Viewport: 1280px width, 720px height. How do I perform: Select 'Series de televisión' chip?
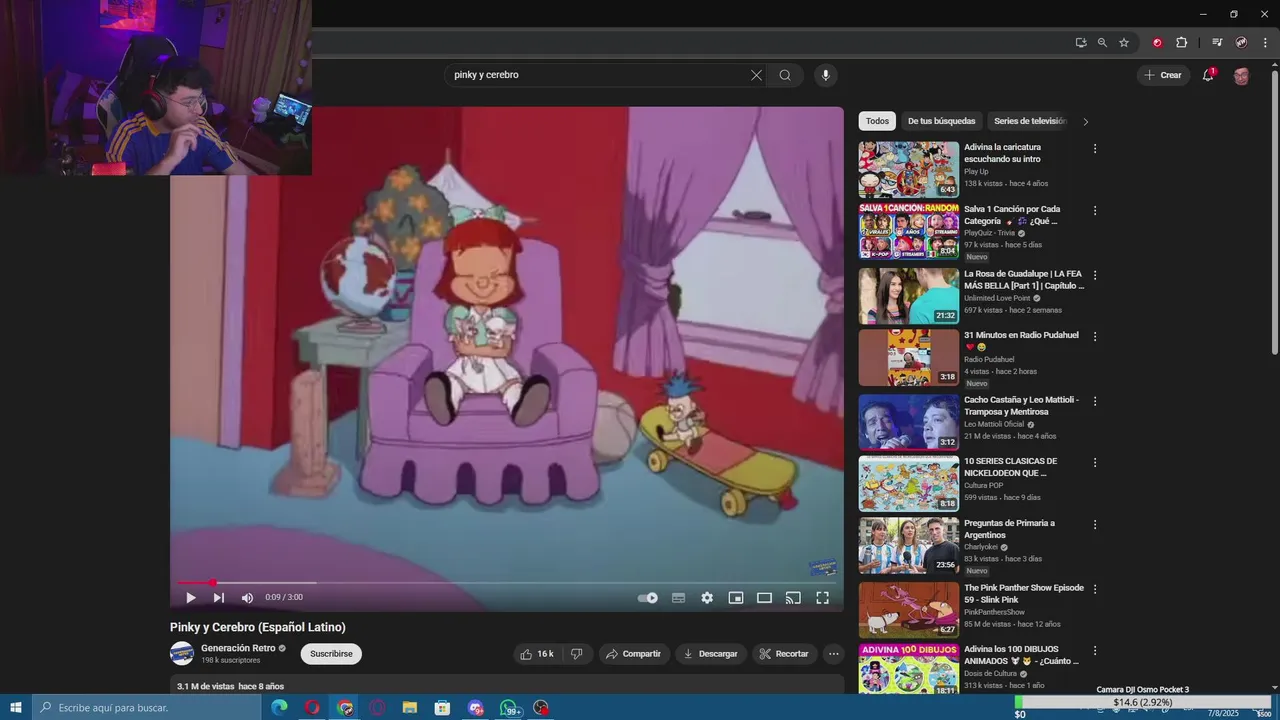tap(1029, 121)
